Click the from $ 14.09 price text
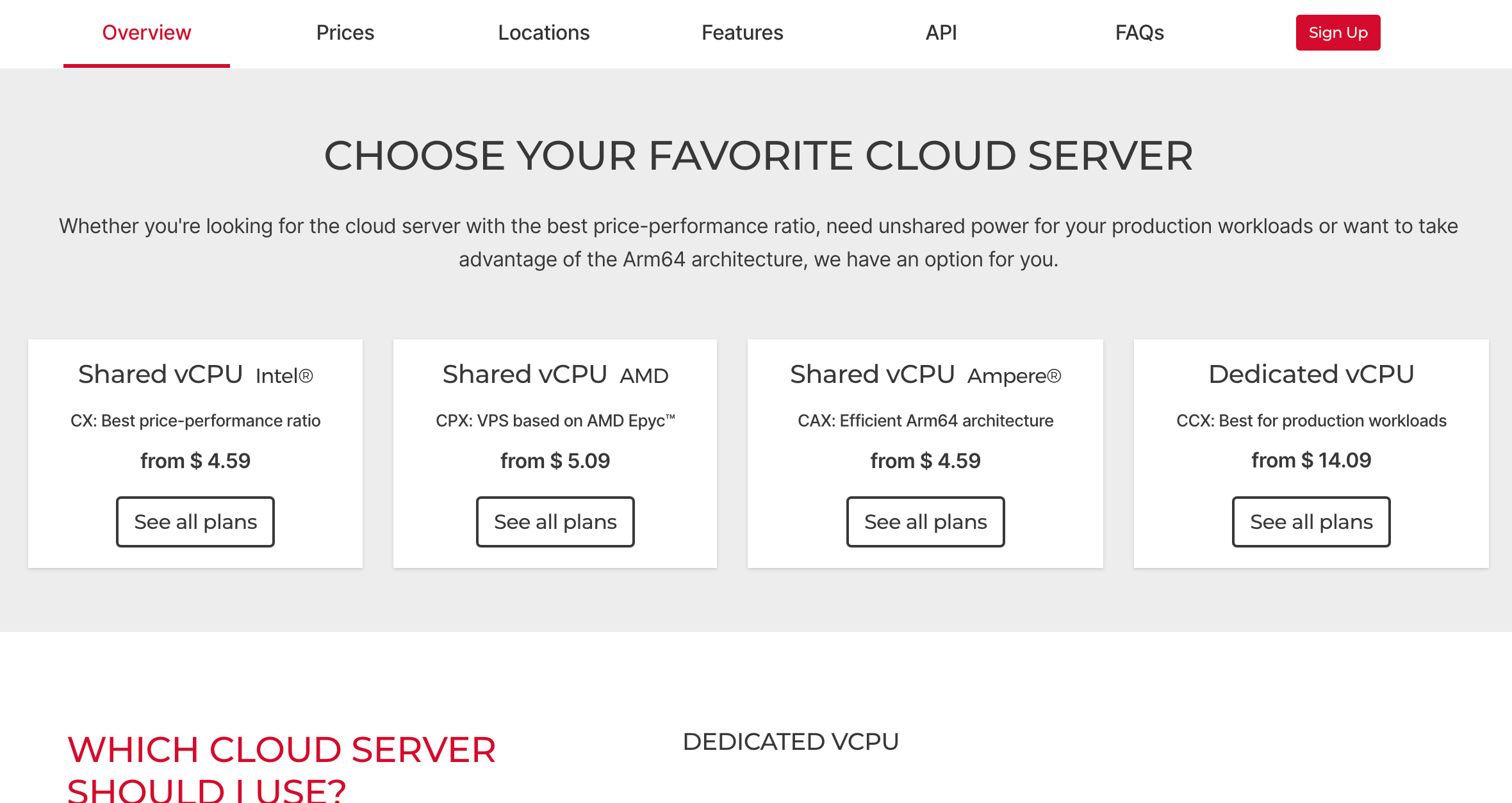 coord(1311,460)
